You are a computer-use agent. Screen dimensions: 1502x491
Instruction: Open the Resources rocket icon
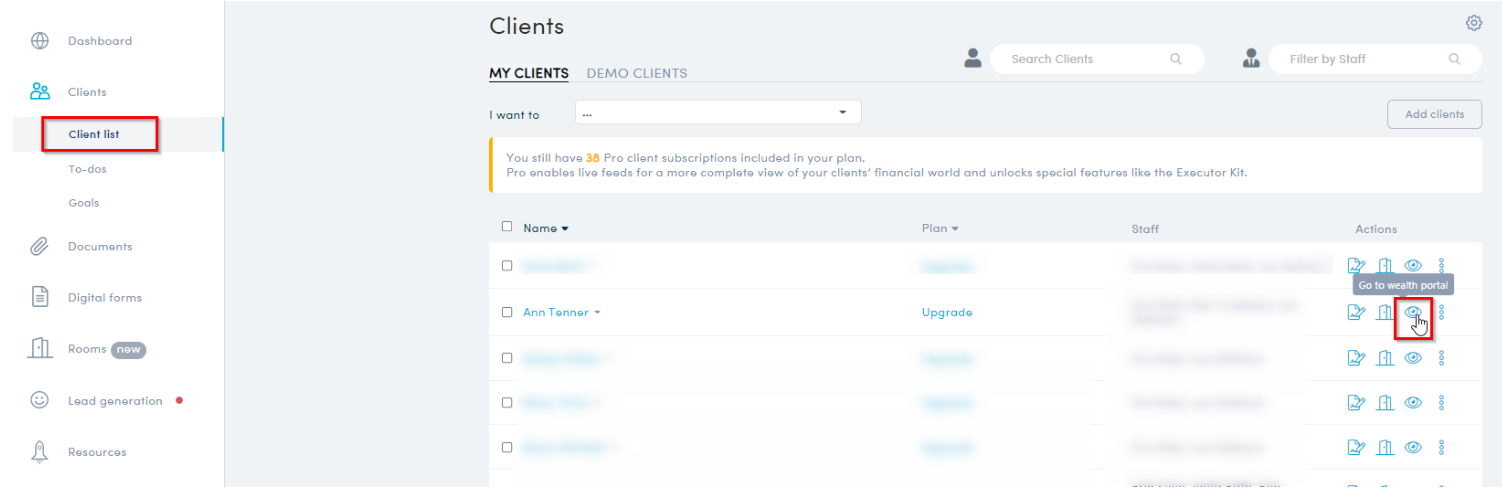[x=40, y=452]
